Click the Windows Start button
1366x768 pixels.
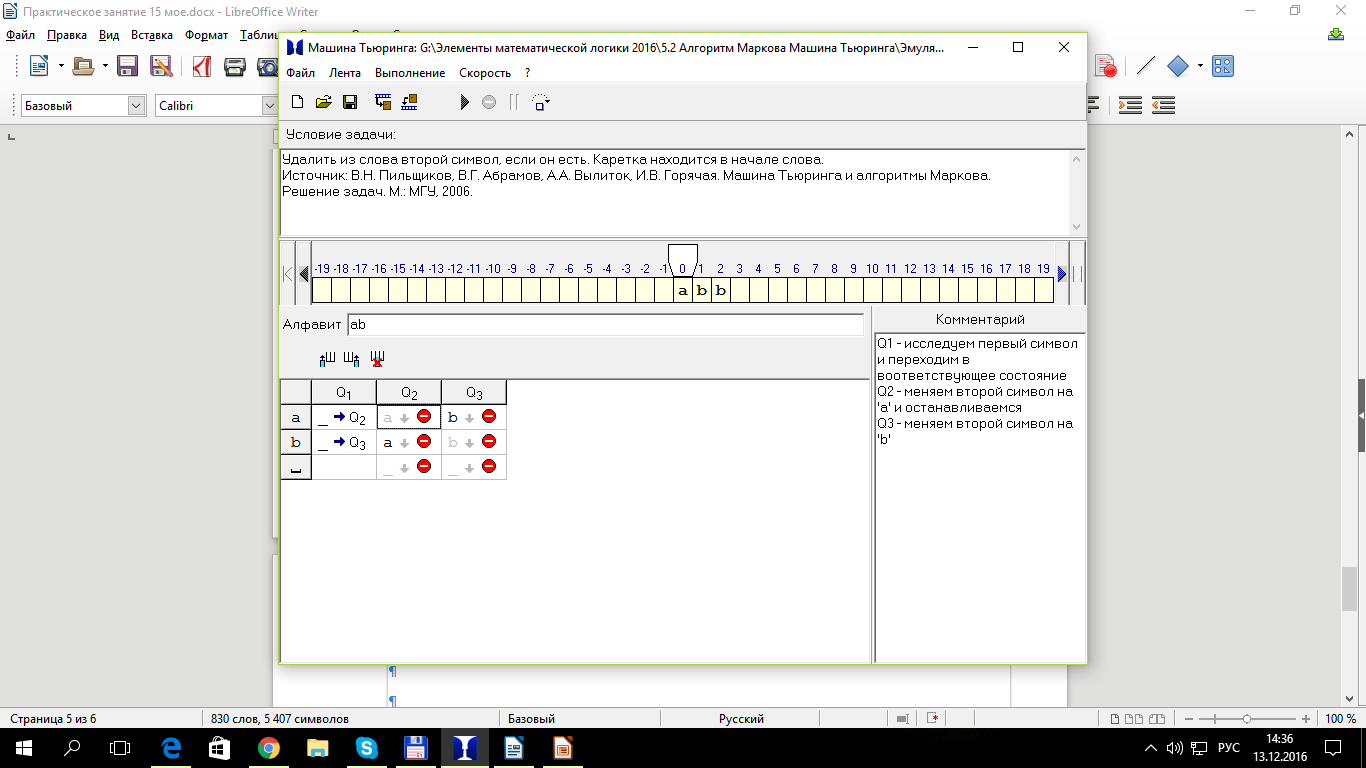coord(24,747)
